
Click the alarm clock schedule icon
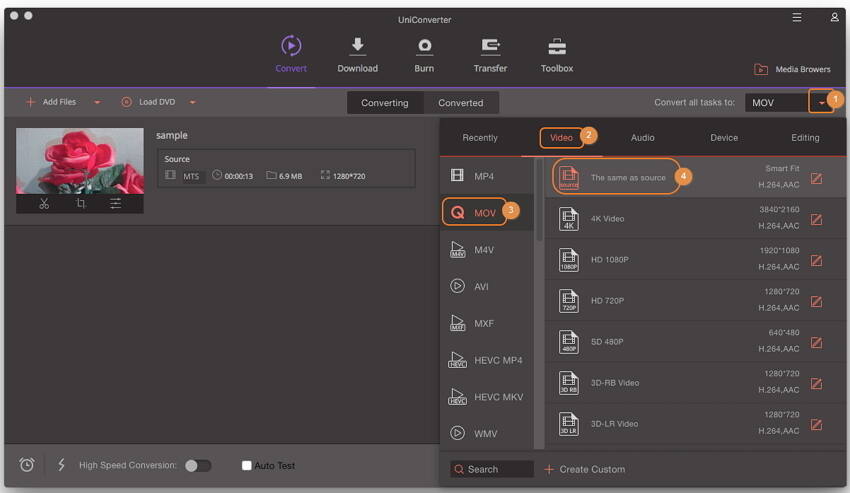point(27,465)
